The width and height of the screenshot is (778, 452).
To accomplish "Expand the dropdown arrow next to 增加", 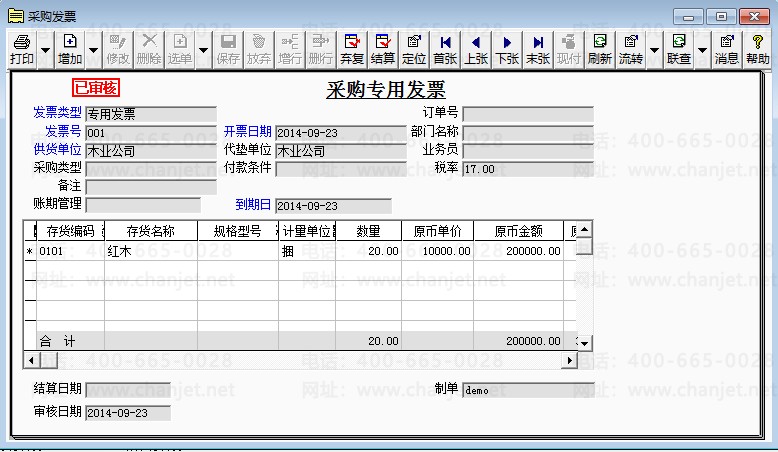I will tap(93, 50).
